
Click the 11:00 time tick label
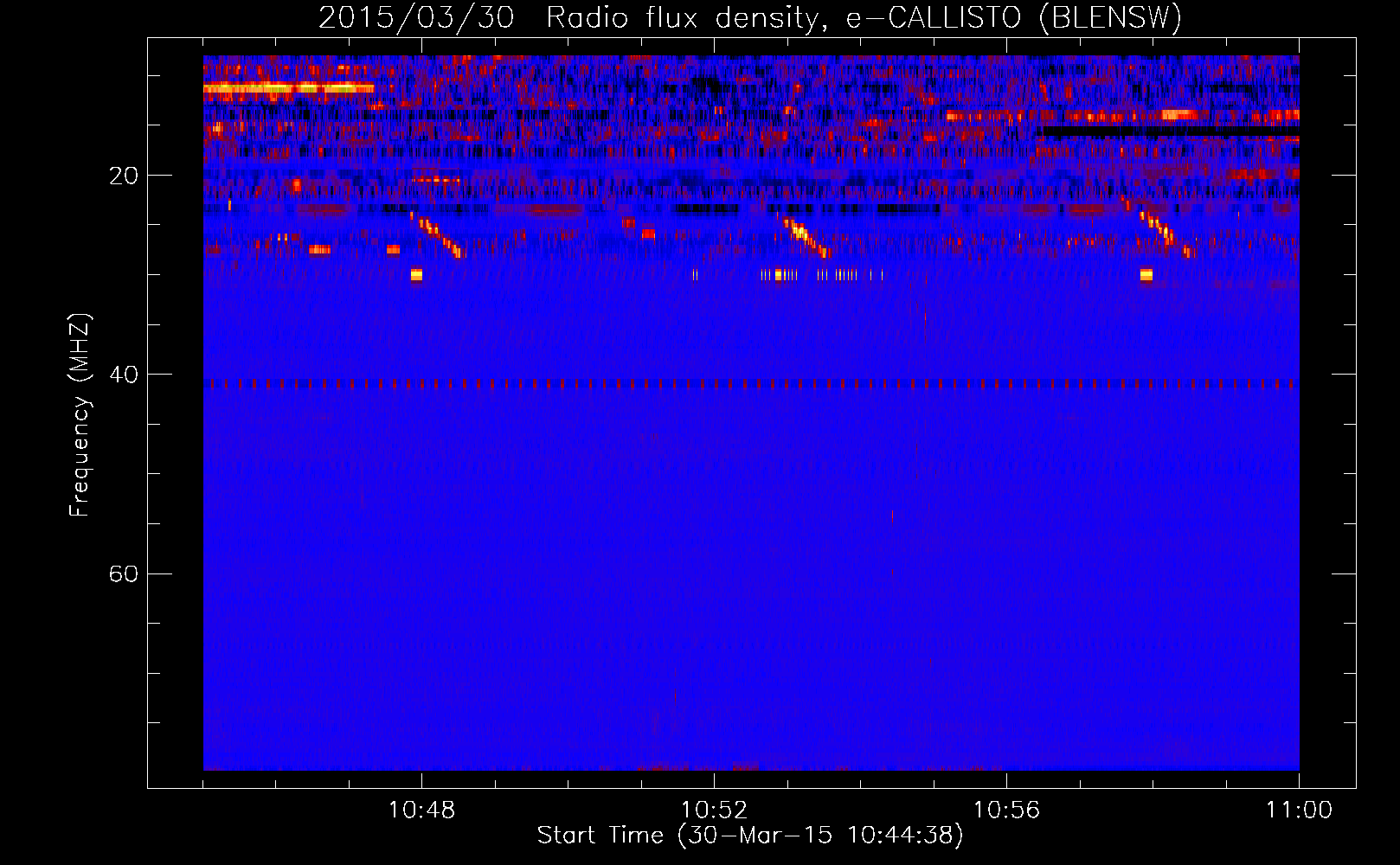click(x=1299, y=811)
